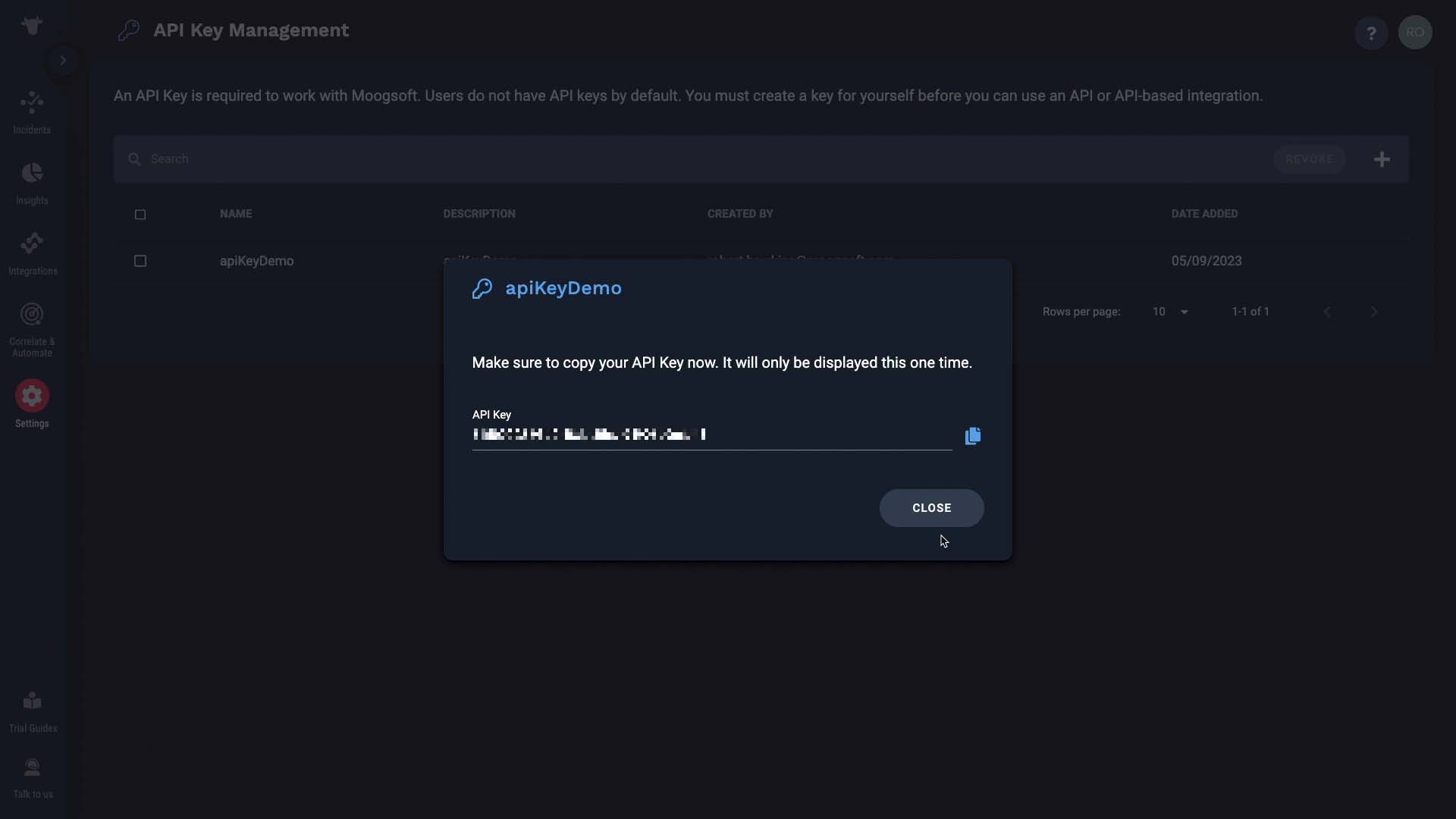Viewport: 1456px width, 819px height.
Task: Open the Incidents section in sidebar
Action: 32,112
